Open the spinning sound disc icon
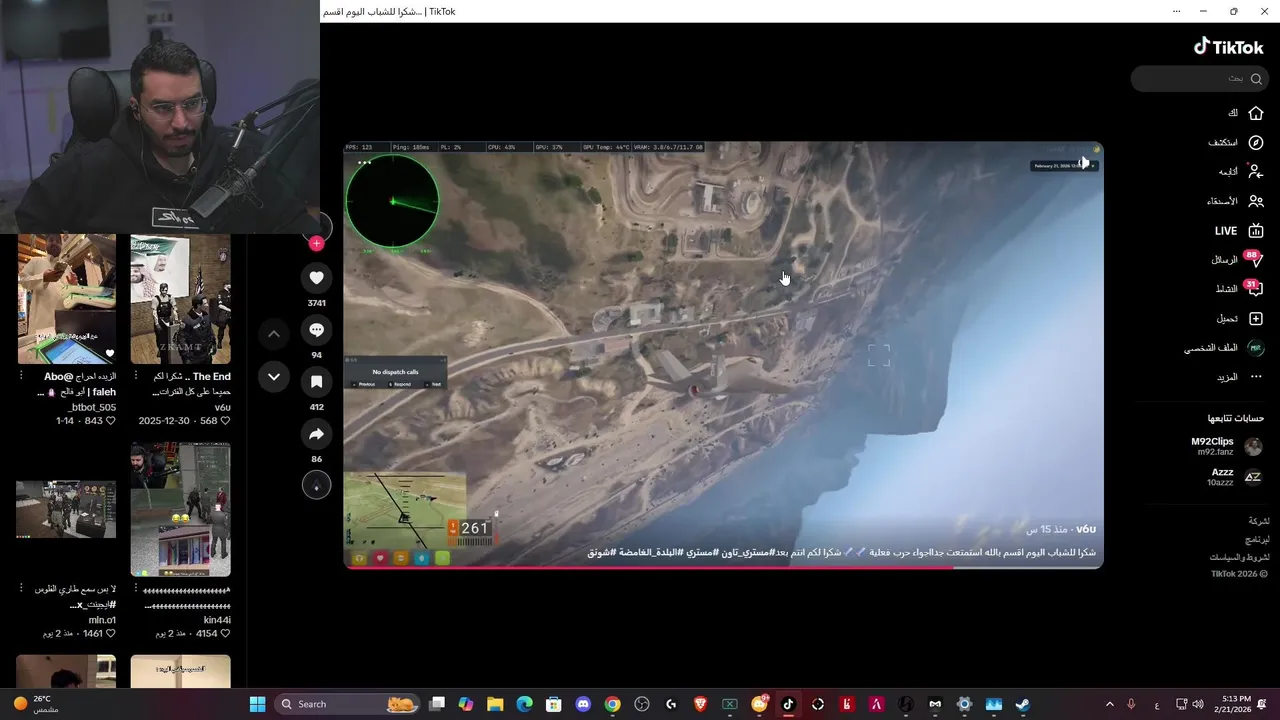1280x720 pixels. click(x=316, y=485)
